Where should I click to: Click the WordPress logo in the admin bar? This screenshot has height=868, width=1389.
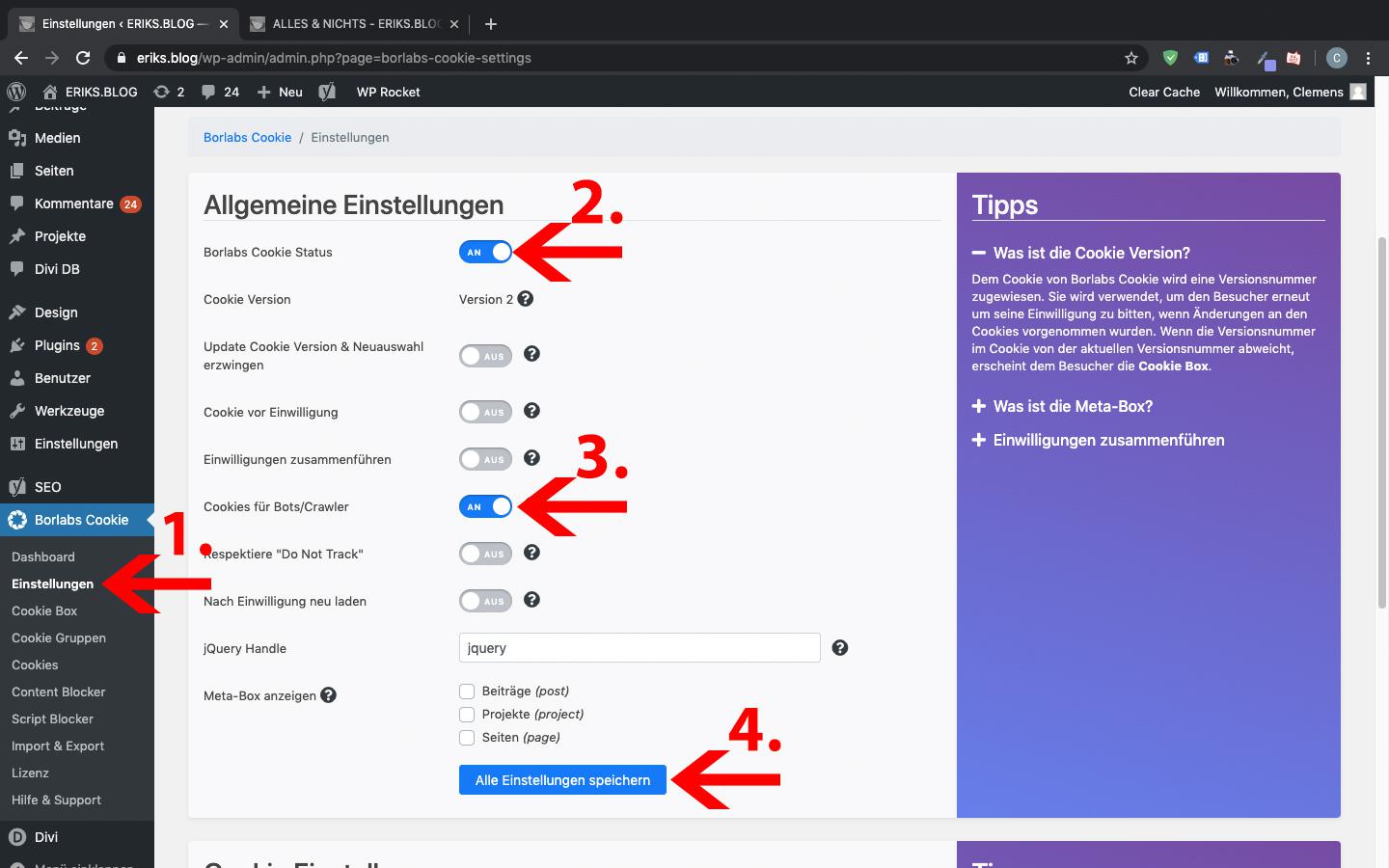pos(16,92)
